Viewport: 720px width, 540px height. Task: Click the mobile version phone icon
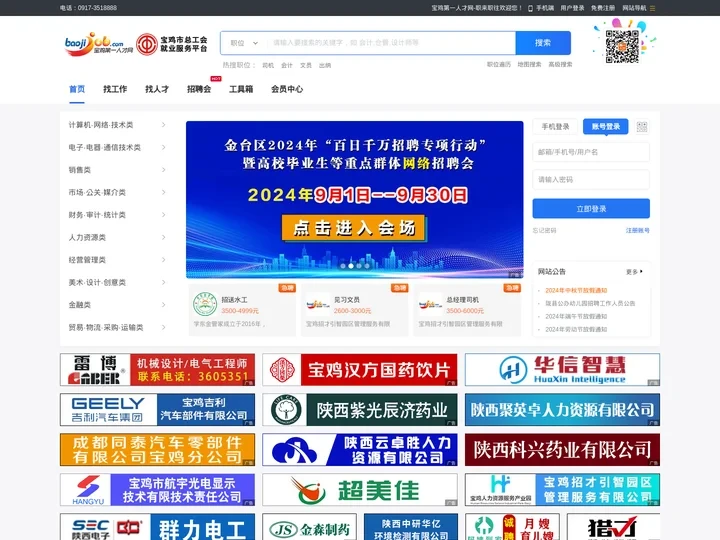530,8
